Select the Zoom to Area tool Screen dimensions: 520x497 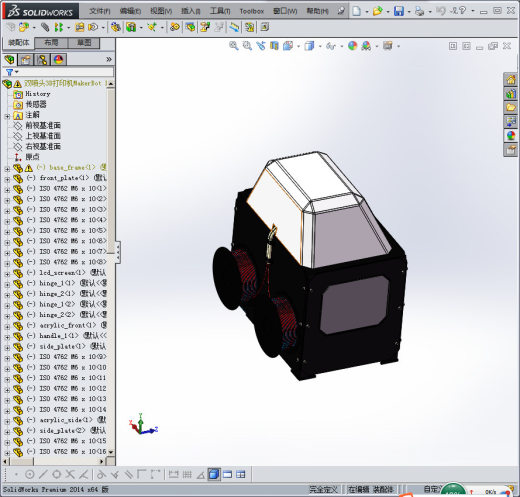tap(247, 46)
